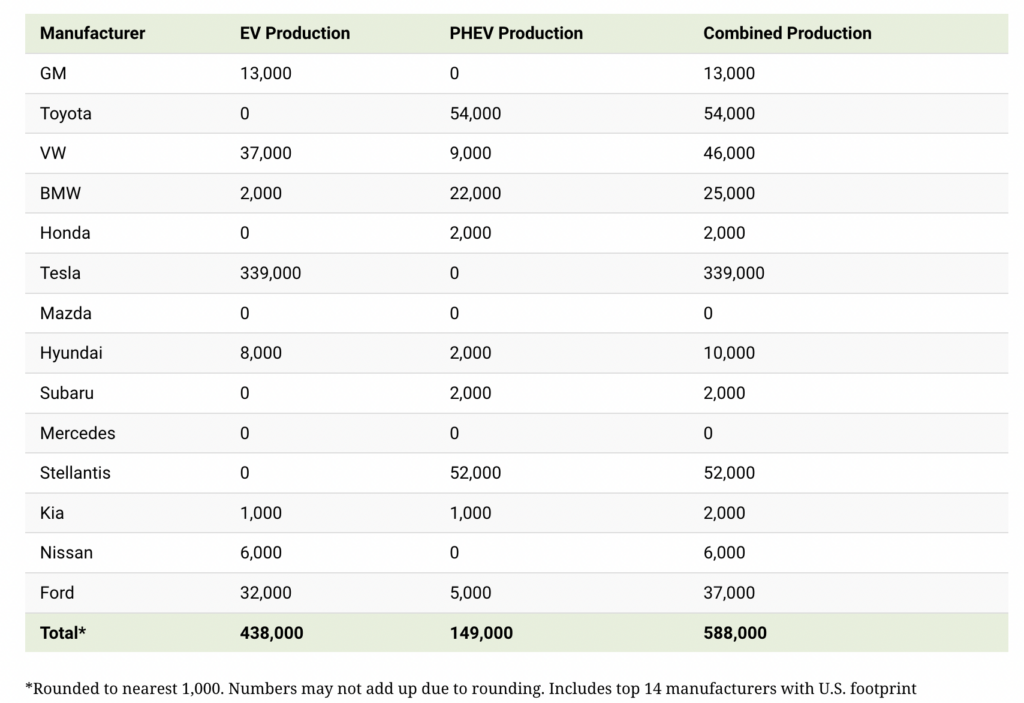Select the Toyota row name
The height and width of the screenshot is (703, 1024).
(66, 113)
